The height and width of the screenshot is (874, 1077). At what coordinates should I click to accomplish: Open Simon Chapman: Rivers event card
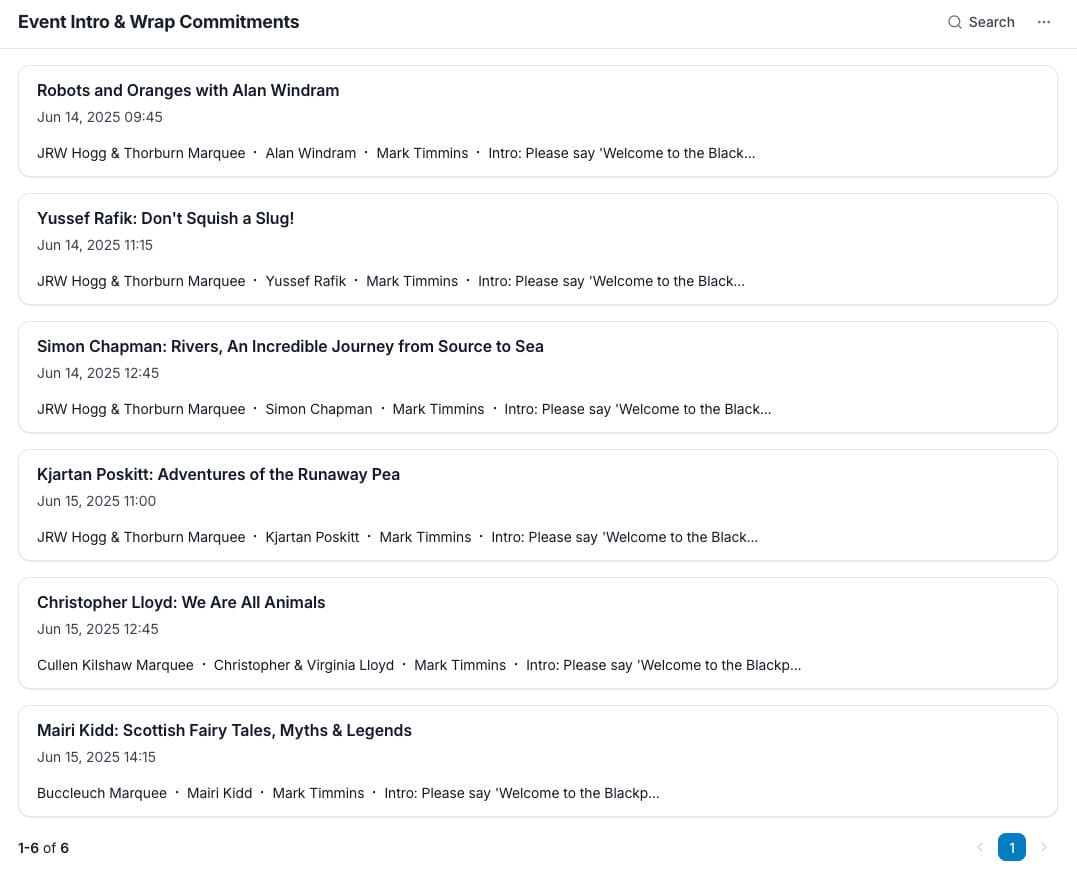pyautogui.click(x=537, y=377)
